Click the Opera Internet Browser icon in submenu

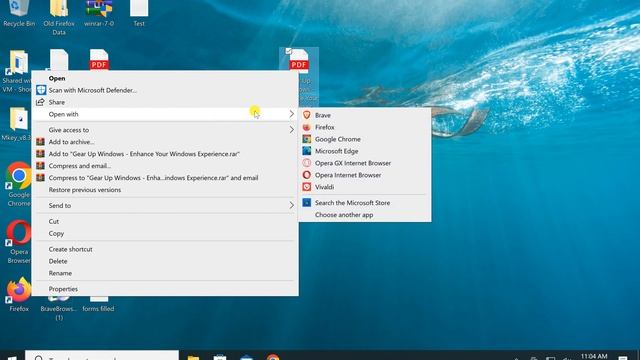[307, 175]
